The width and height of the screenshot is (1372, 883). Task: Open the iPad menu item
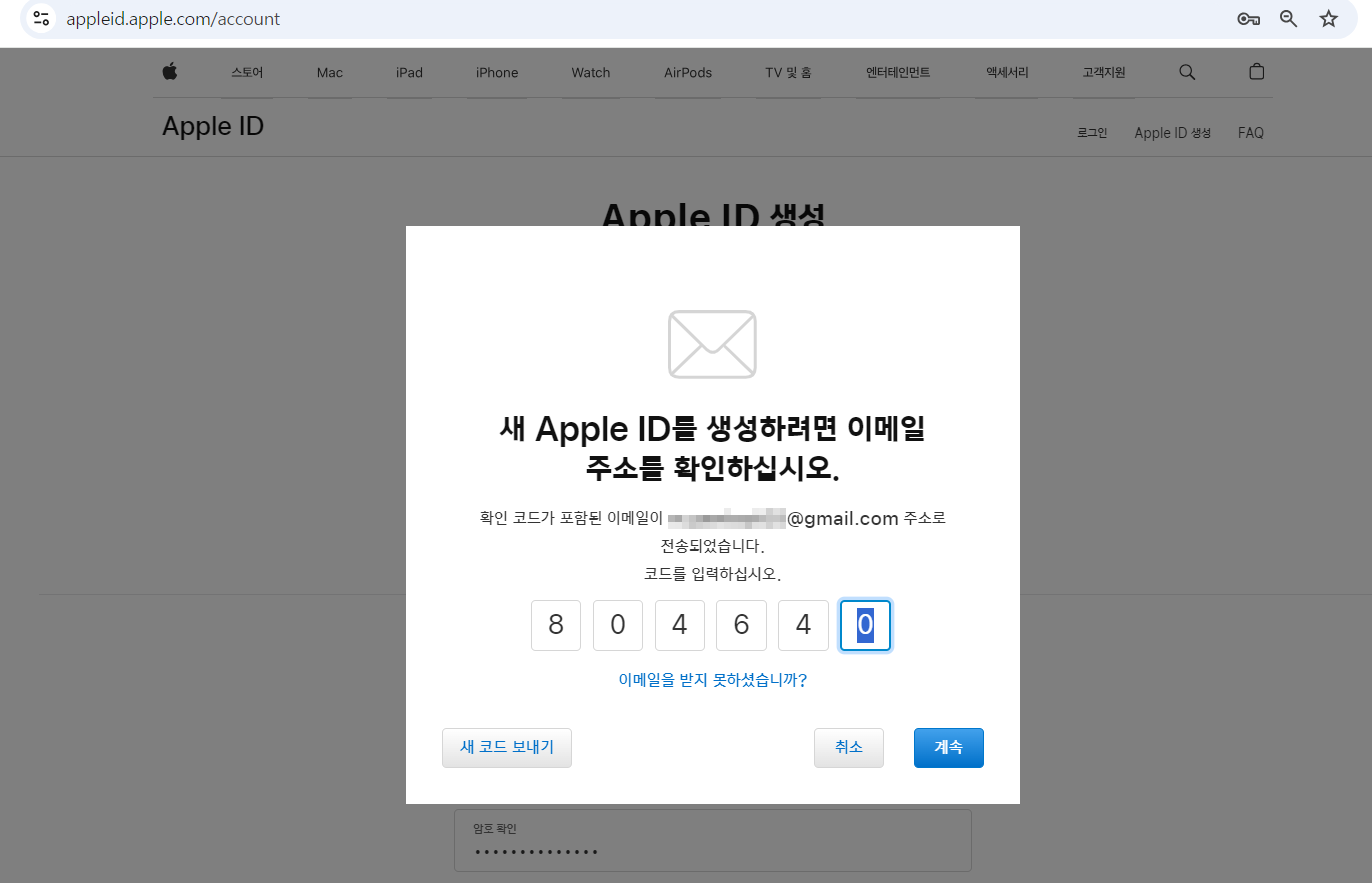409,72
